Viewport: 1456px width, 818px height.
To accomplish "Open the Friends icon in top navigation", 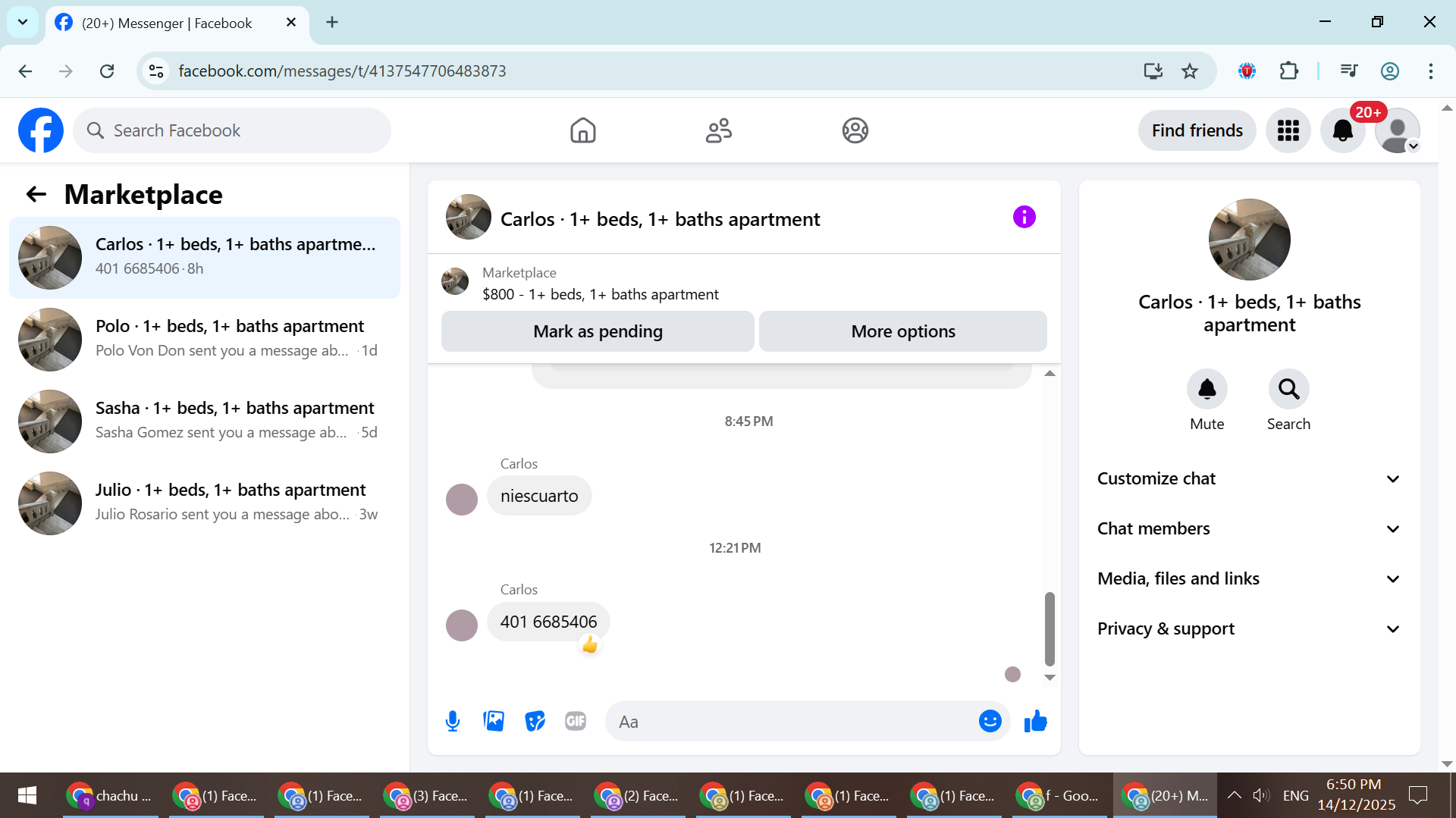I will click(x=719, y=130).
